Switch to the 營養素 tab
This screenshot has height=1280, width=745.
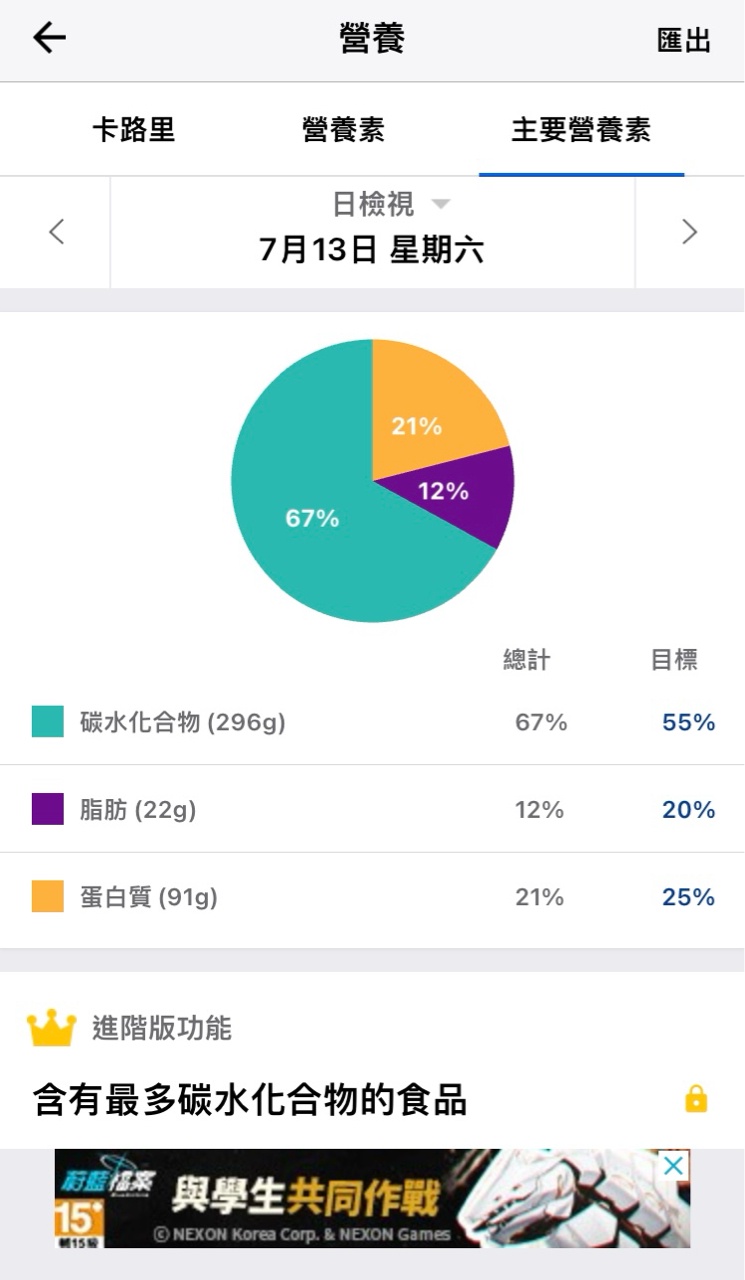point(343,129)
